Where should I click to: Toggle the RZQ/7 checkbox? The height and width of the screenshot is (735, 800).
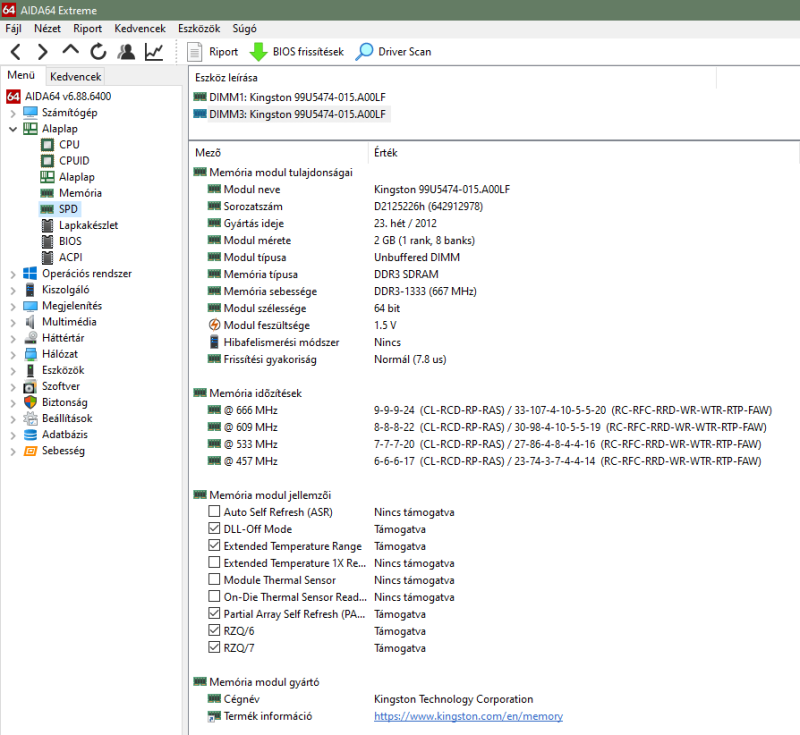click(214, 647)
